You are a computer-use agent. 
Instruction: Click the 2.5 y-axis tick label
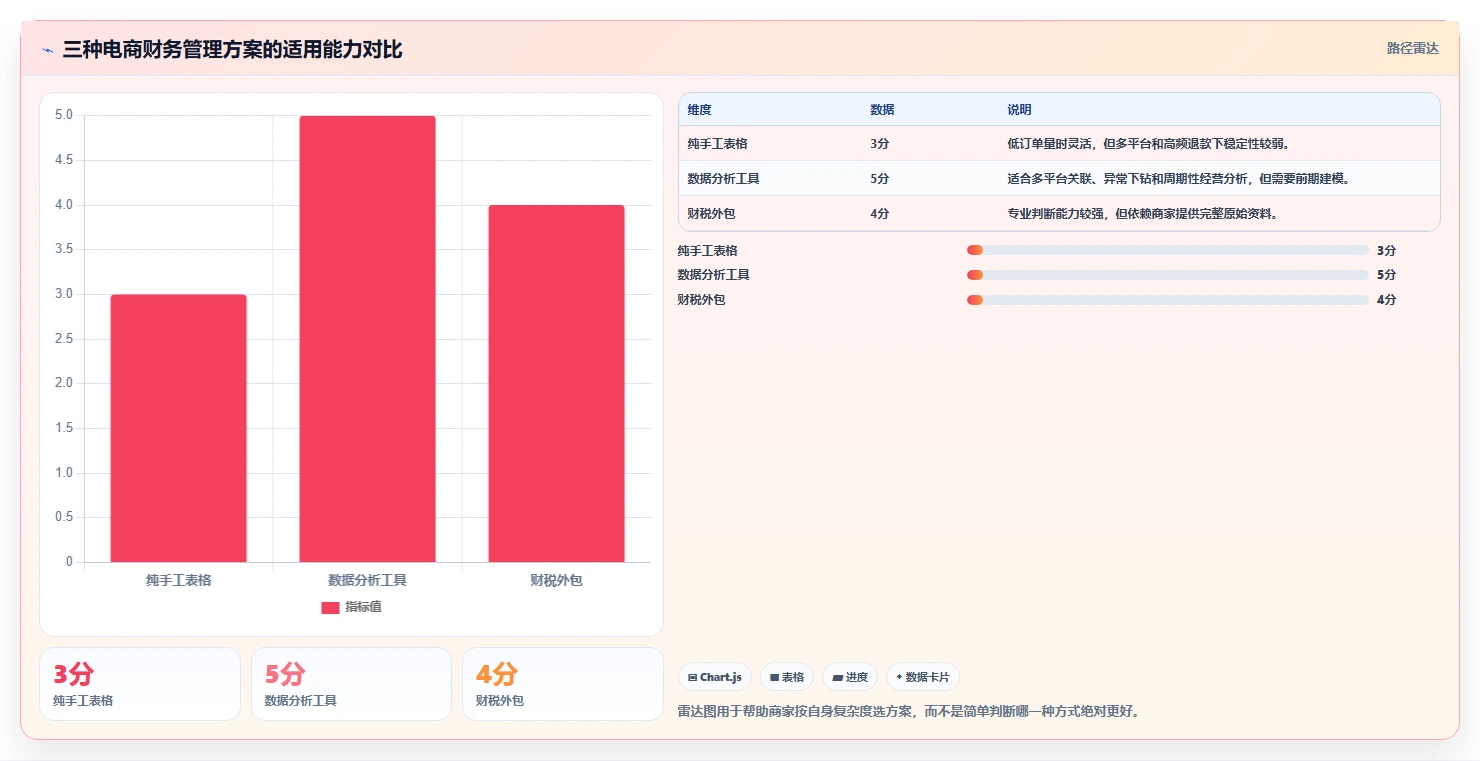click(x=64, y=339)
